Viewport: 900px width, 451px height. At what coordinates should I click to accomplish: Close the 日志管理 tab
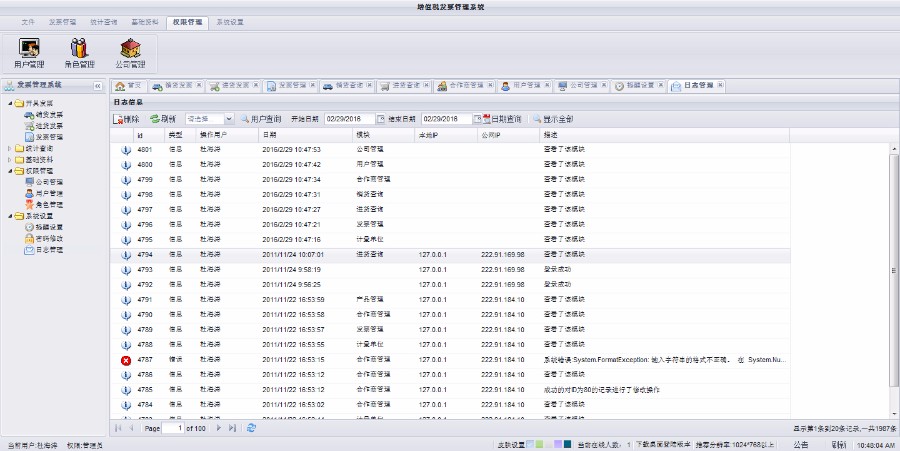tap(719, 86)
